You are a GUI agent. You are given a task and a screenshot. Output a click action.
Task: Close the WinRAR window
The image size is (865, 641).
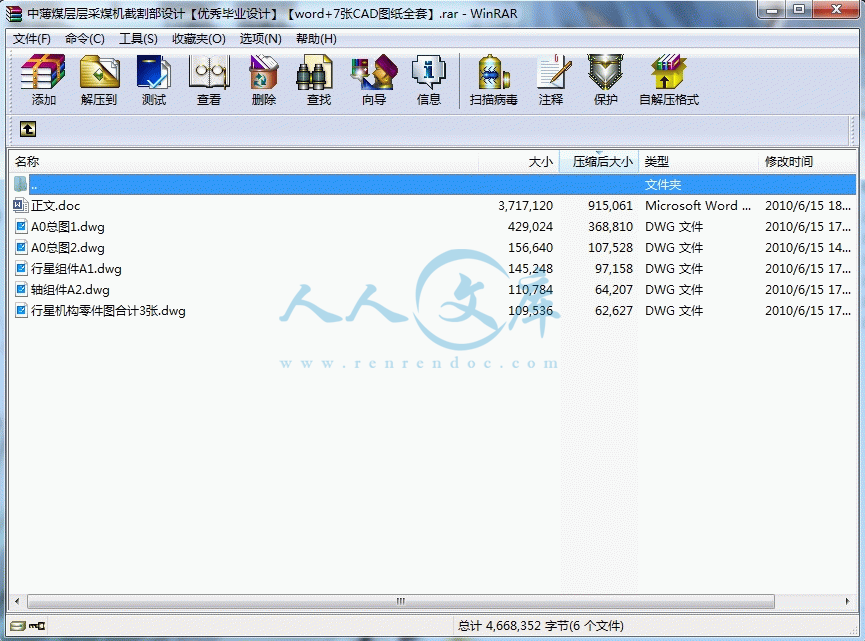click(836, 10)
